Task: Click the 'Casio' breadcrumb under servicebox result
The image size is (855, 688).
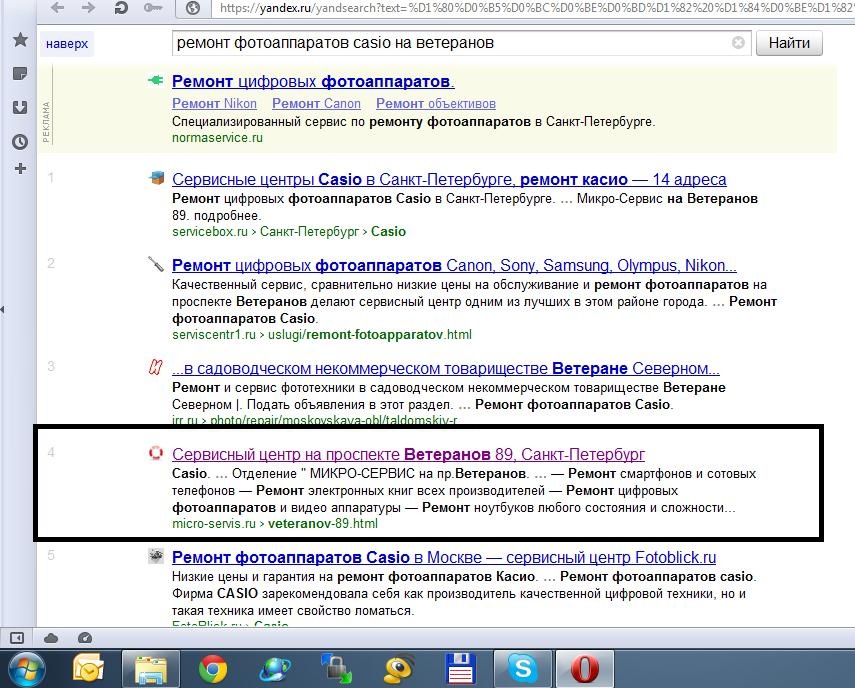Action: pos(388,232)
